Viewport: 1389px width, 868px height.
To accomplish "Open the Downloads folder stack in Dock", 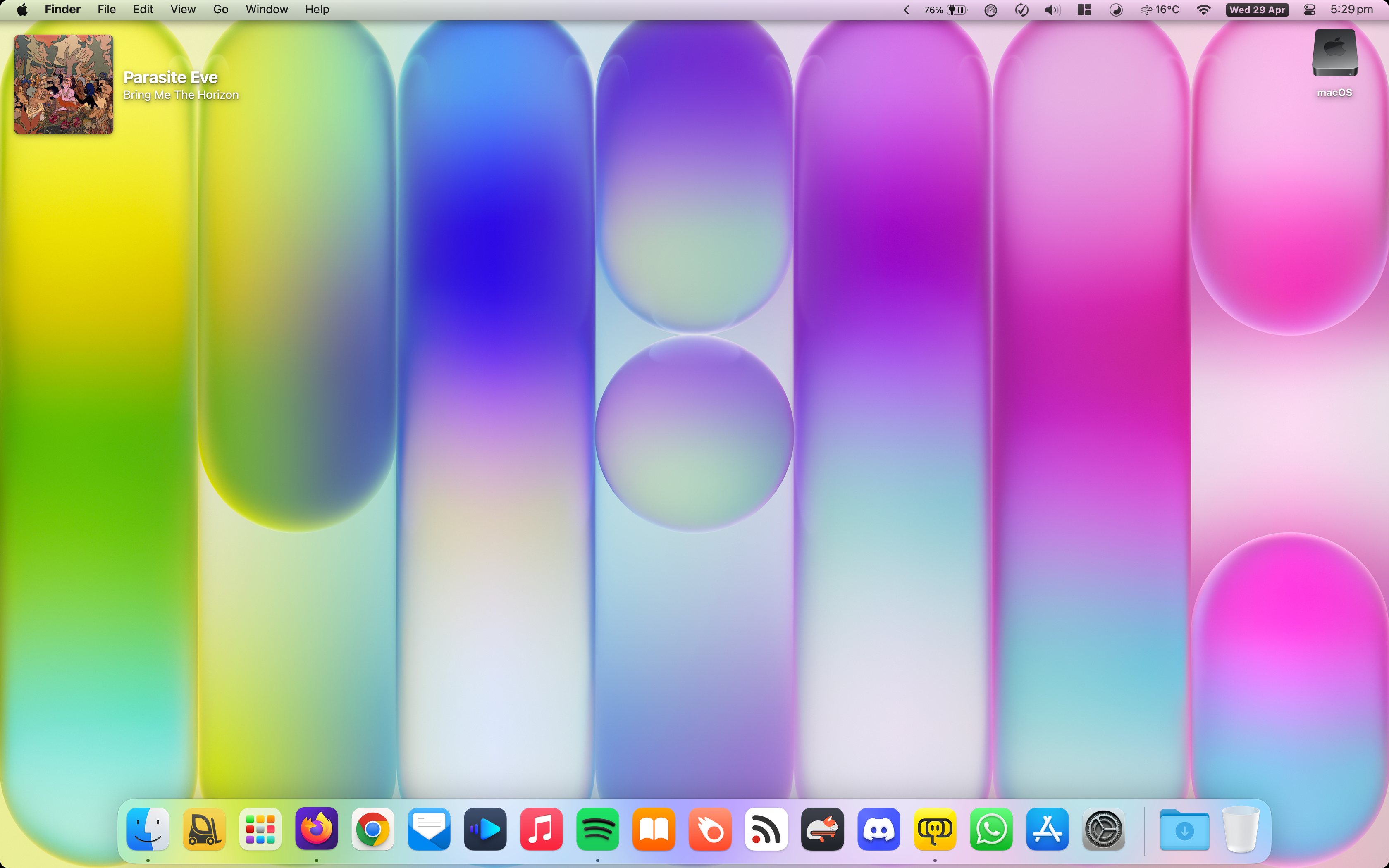I will coord(1185,830).
